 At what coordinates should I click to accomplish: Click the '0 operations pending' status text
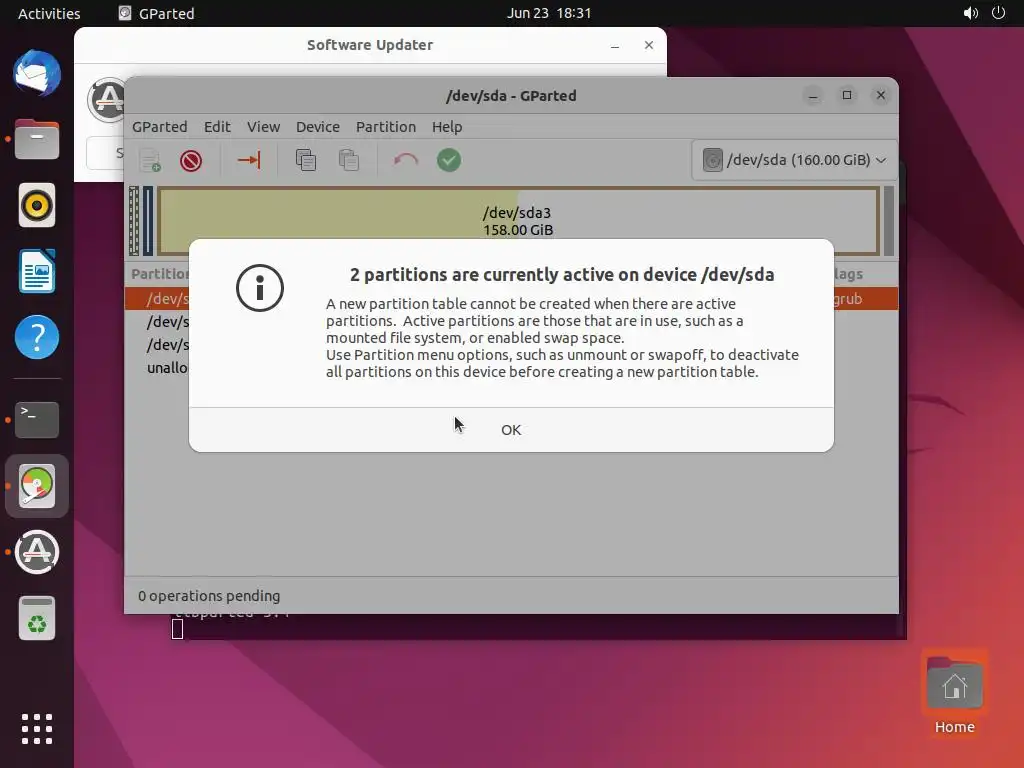click(x=209, y=596)
